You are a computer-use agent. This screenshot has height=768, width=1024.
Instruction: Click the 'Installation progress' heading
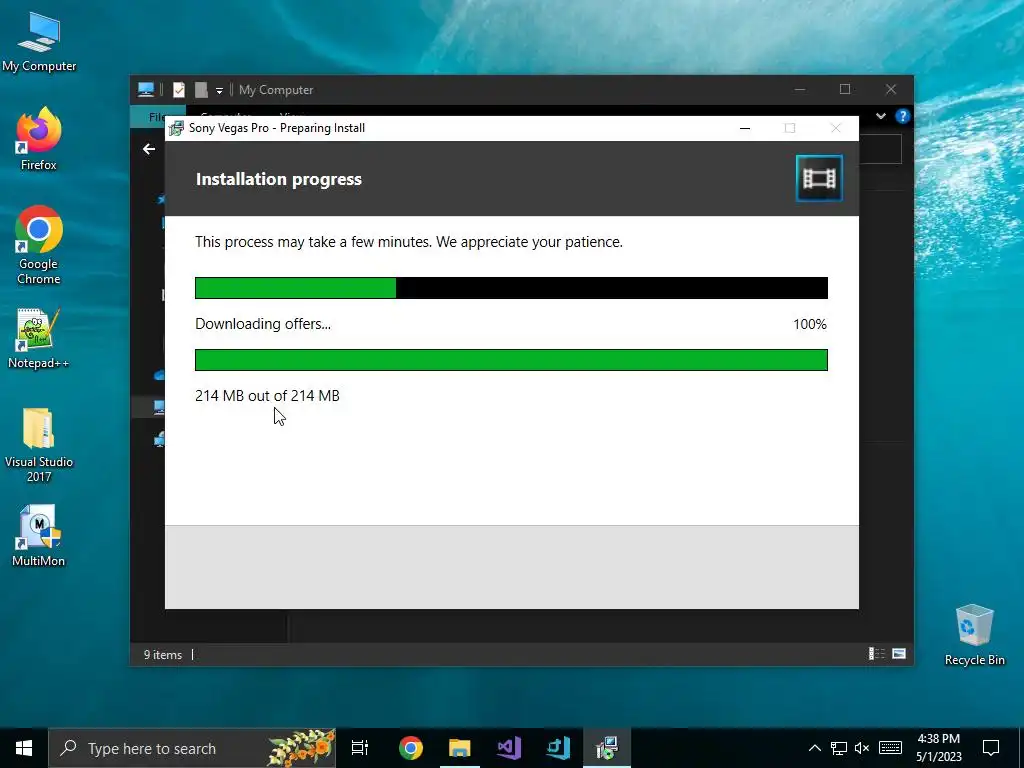point(279,179)
